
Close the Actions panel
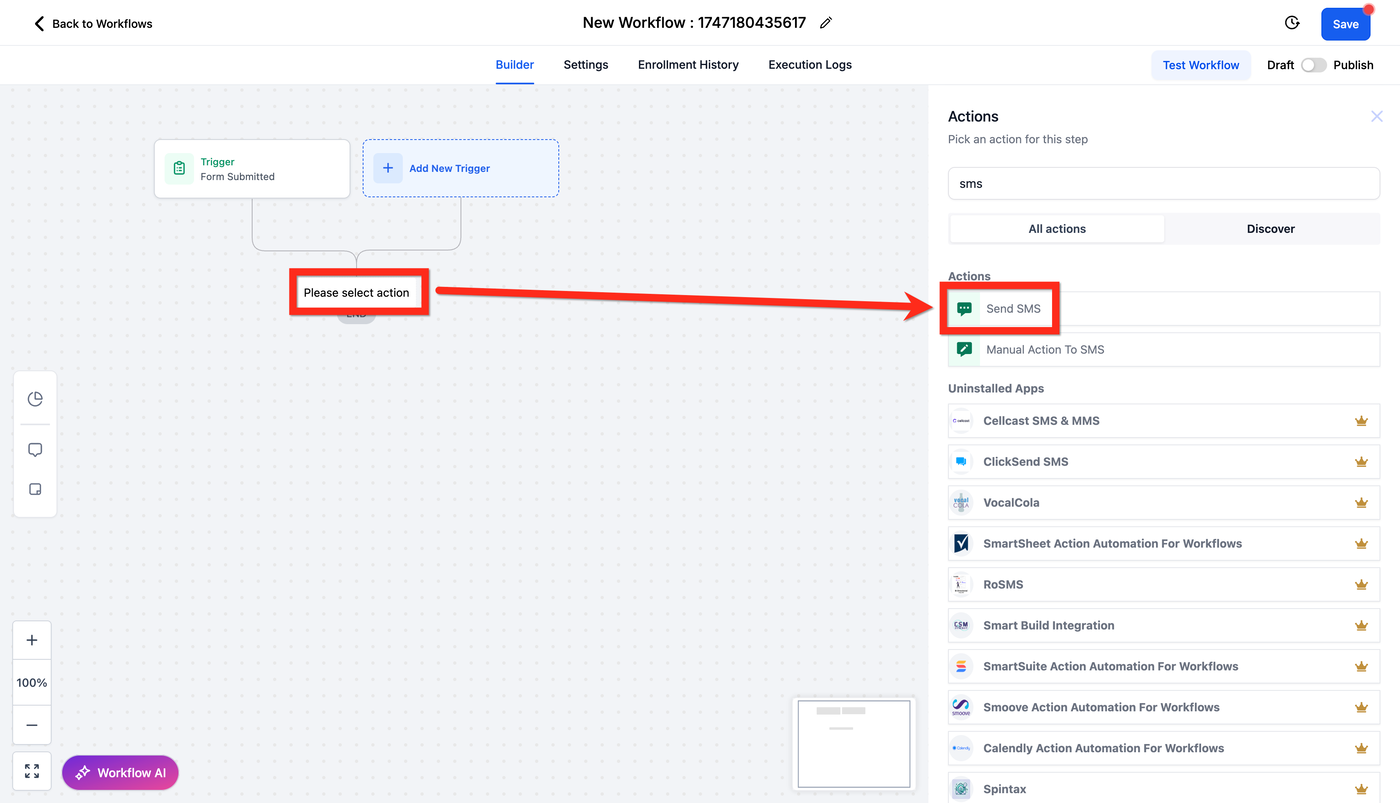pyautogui.click(x=1377, y=117)
